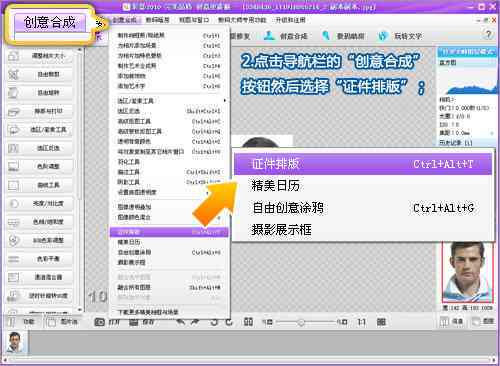
Task: Open the 数码暗房 menu in menu bar
Action: tap(157, 20)
